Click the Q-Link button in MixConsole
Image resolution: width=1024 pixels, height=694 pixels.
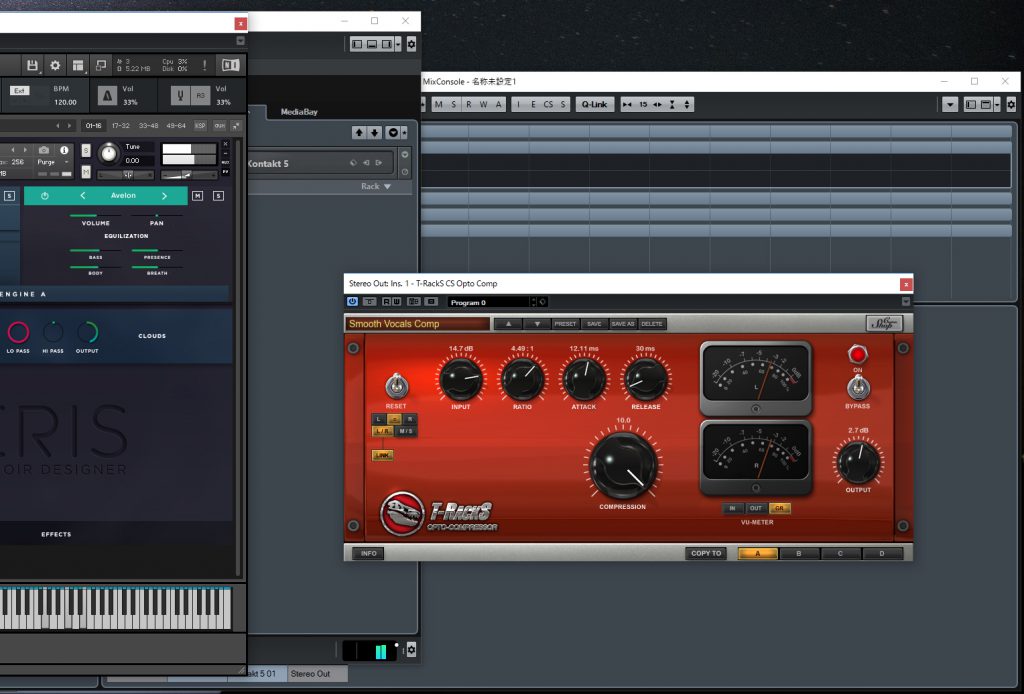point(594,104)
